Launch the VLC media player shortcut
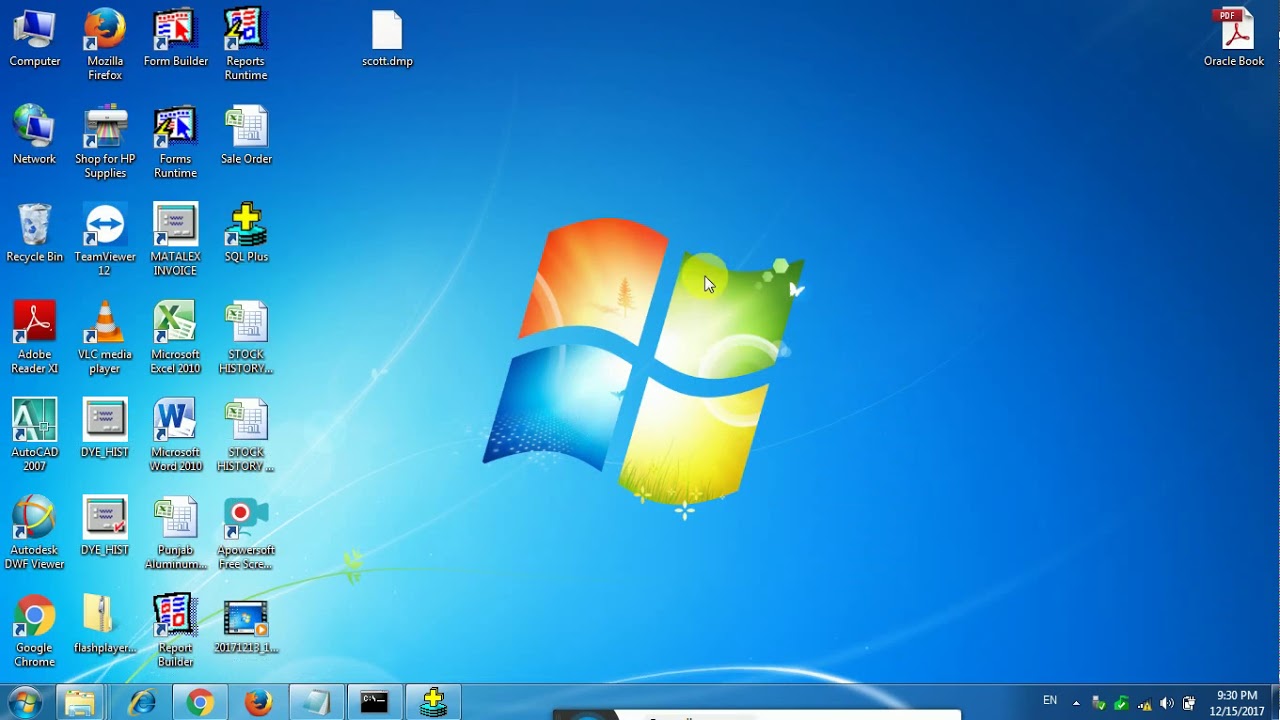1280x720 pixels. coord(105,338)
